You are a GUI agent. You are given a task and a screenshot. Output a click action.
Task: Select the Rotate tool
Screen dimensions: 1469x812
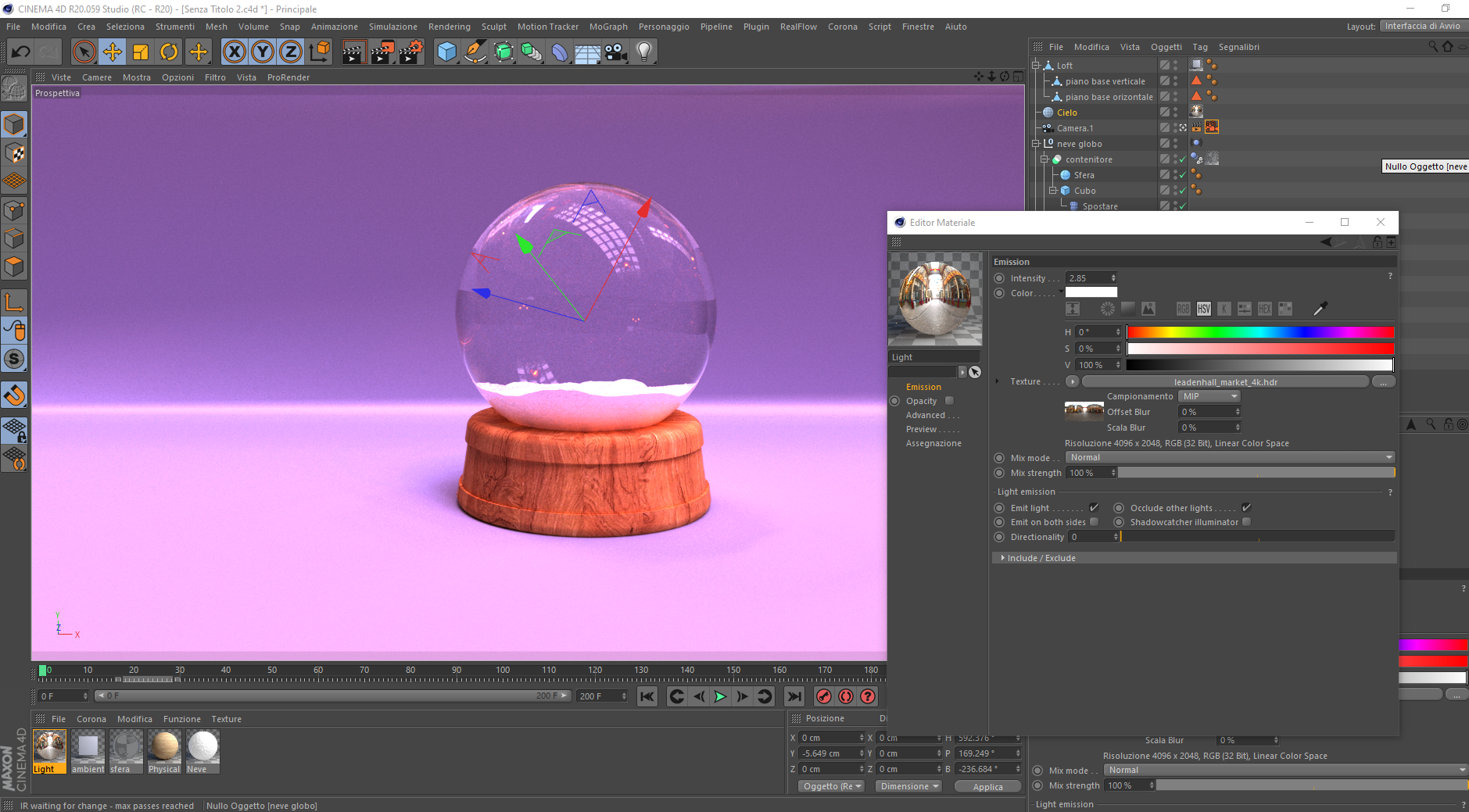click(x=169, y=52)
